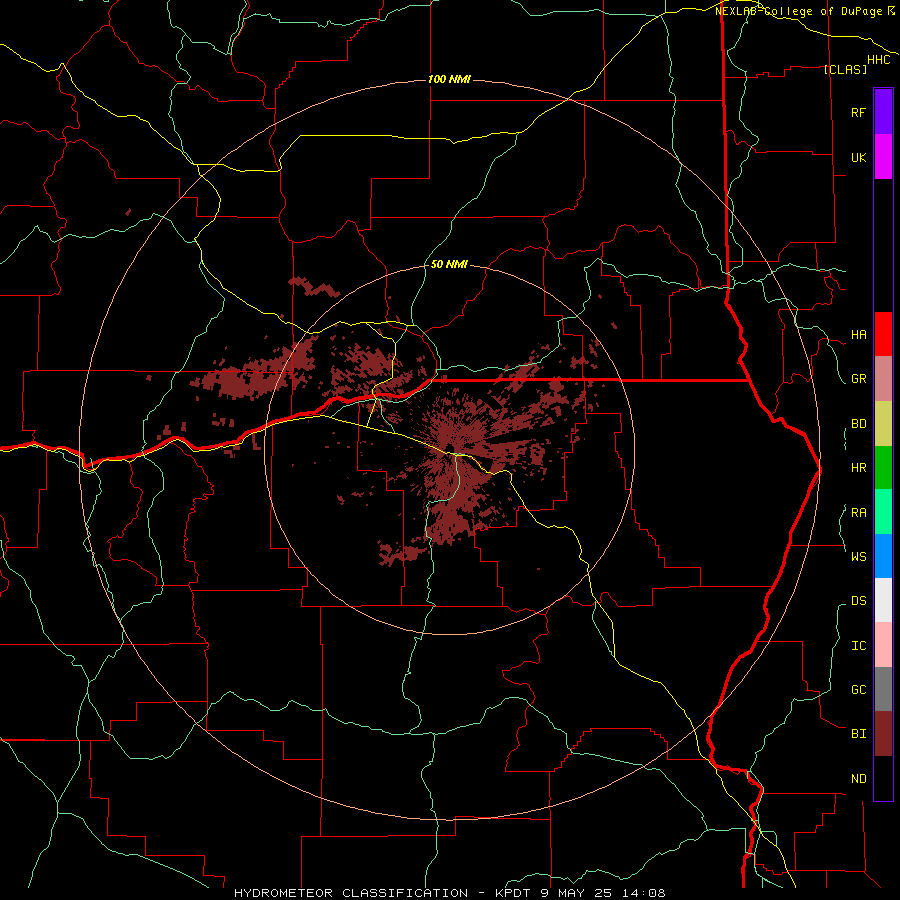Viewport: 900px width, 900px height.
Task: Click the HHC product code label
Action: click(879, 60)
